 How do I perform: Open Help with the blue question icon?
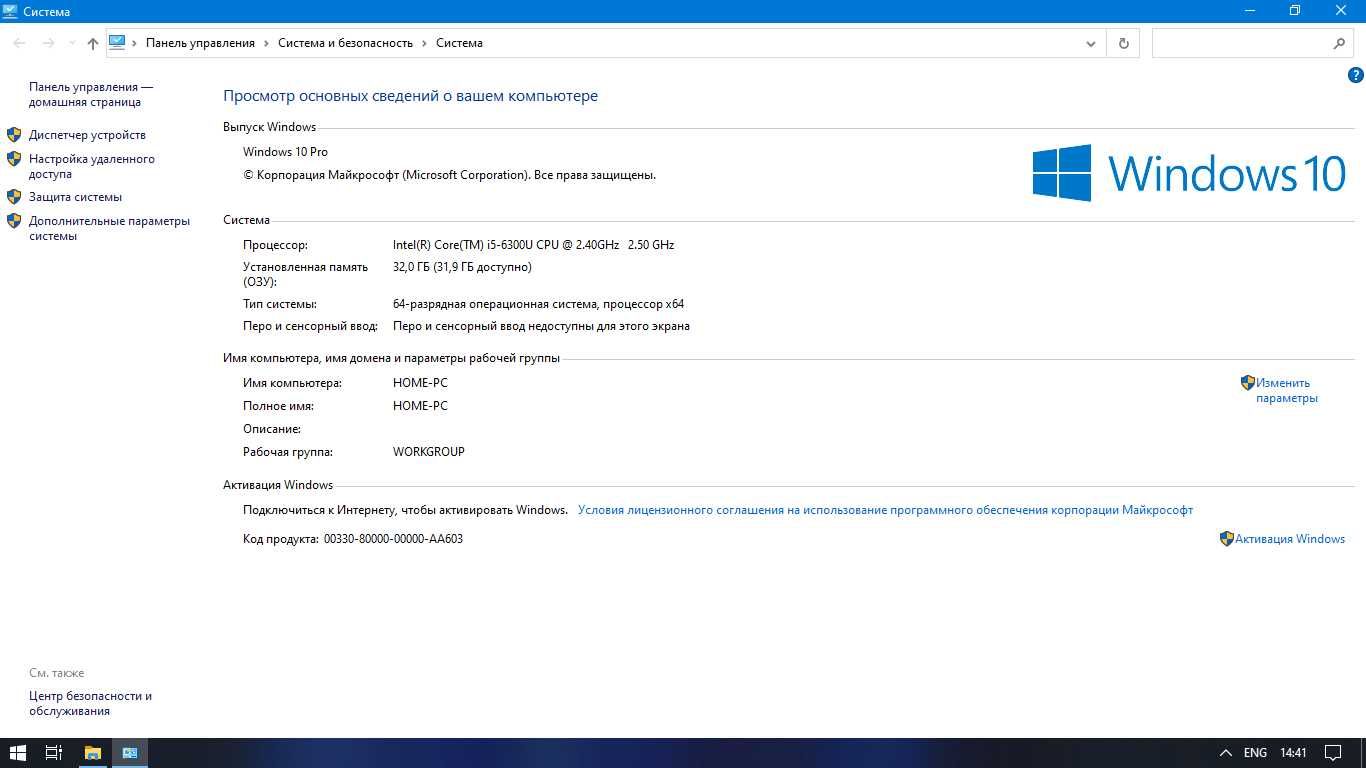[1356, 75]
